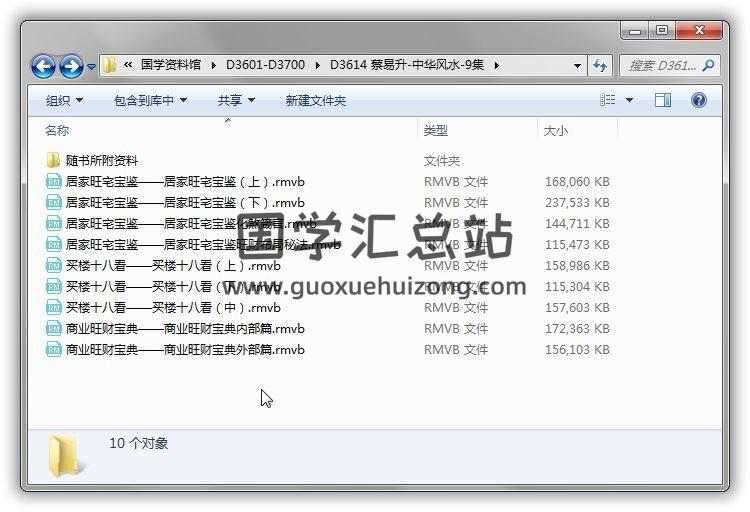Sort by the 类型 column header
Viewport: 750px width, 512px height.
(x=436, y=130)
